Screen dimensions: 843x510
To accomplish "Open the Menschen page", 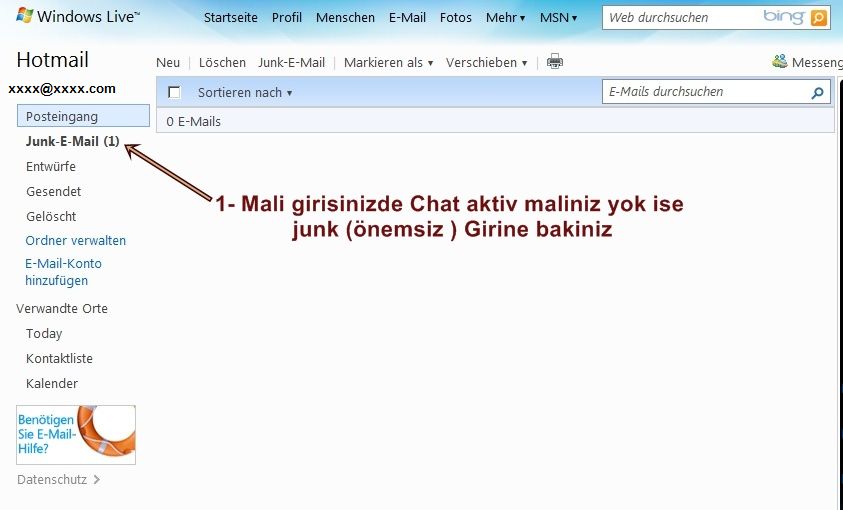I will 345,18.
